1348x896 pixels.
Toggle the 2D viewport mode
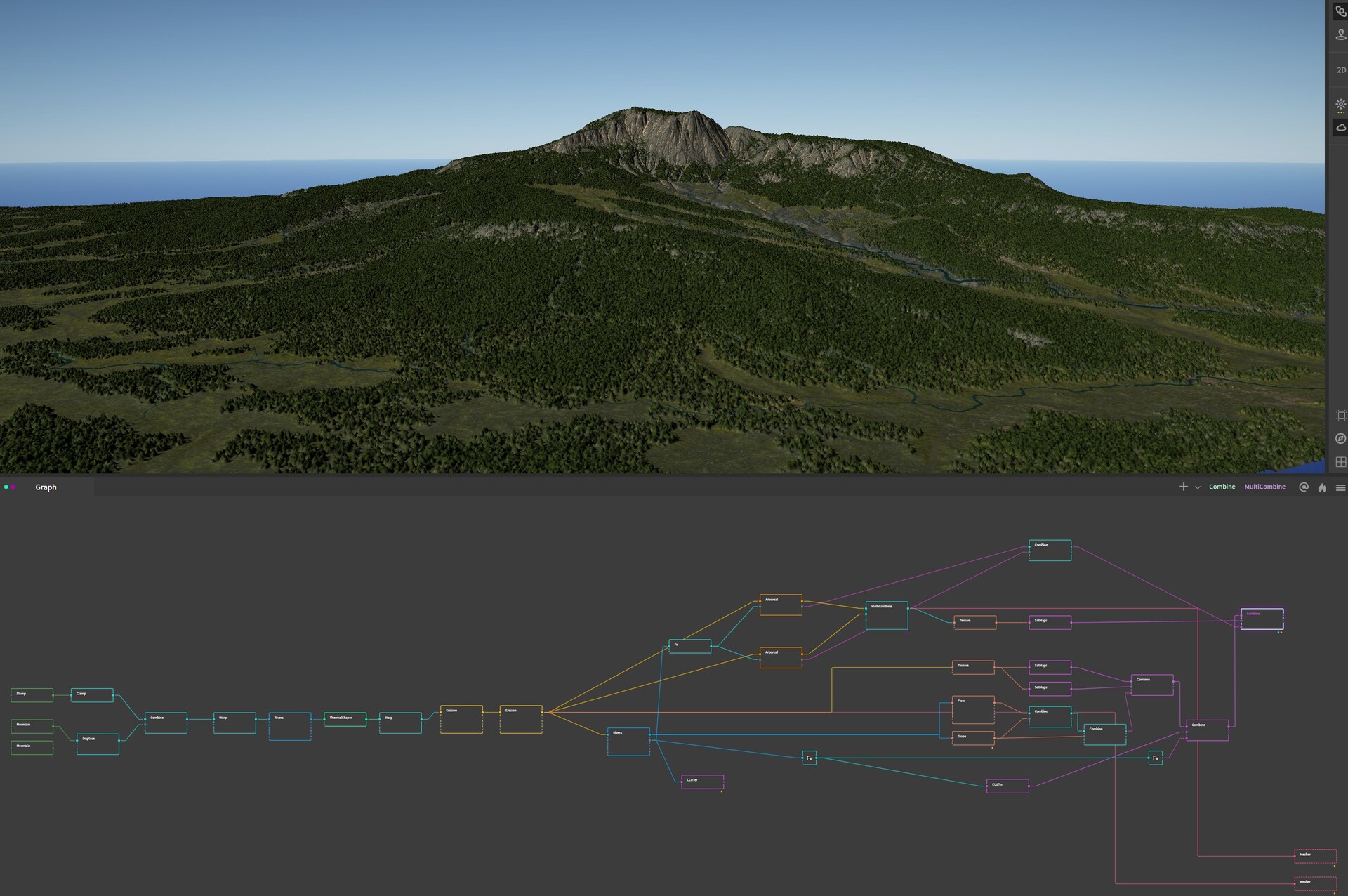click(x=1340, y=70)
